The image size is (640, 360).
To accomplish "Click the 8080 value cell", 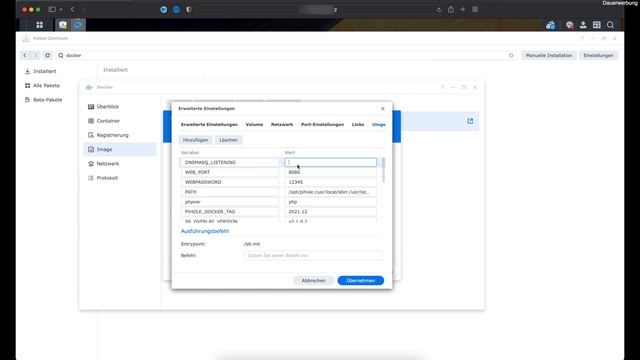I will coord(330,172).
